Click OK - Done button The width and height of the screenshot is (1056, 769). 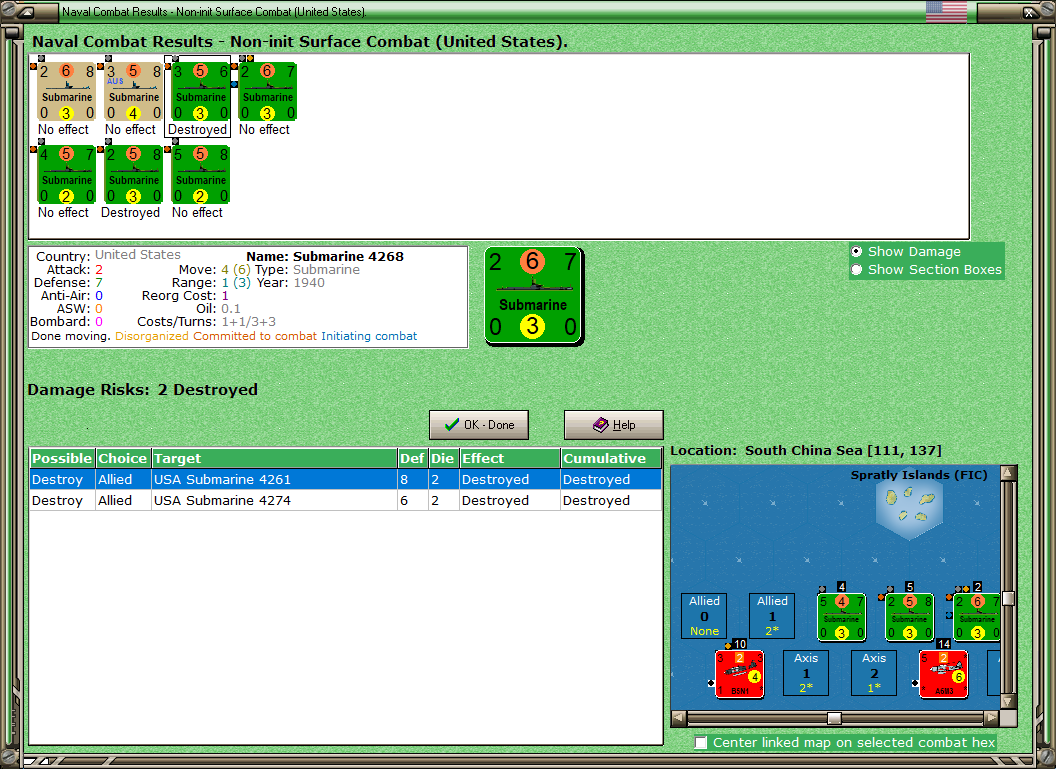(479, 425)
